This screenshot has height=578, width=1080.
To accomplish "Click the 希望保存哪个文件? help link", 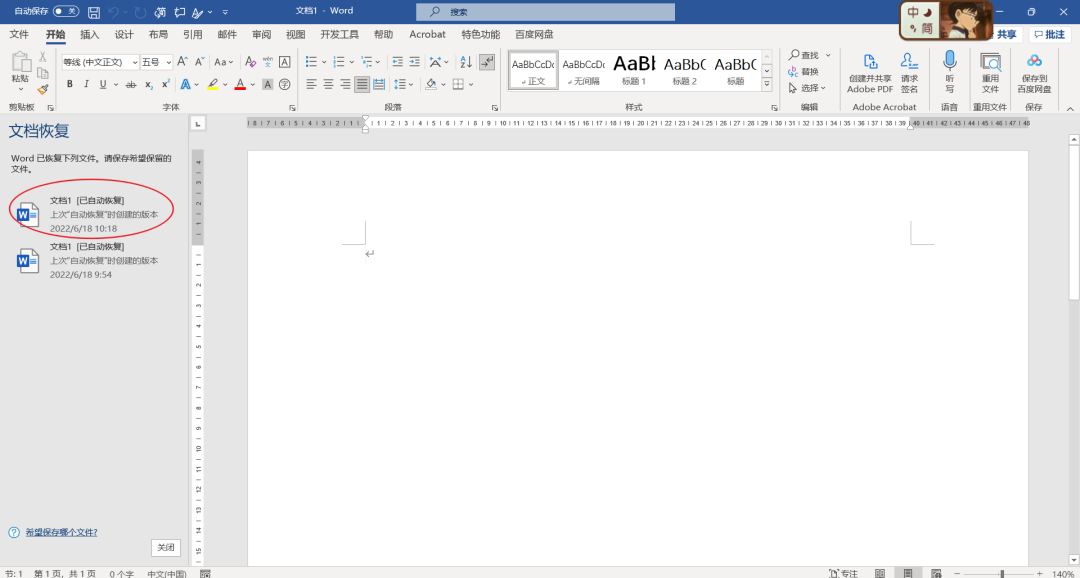I will coord(61,532).
